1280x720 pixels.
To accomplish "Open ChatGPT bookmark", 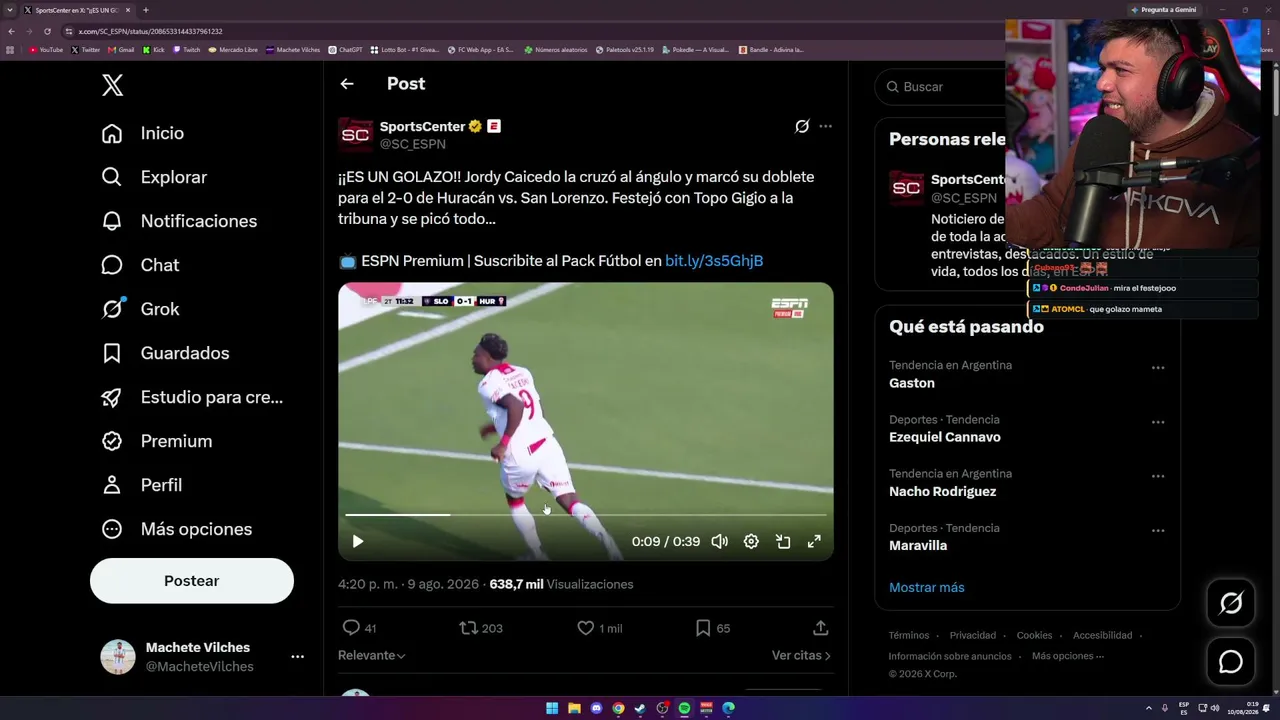I will coord(346,49).
